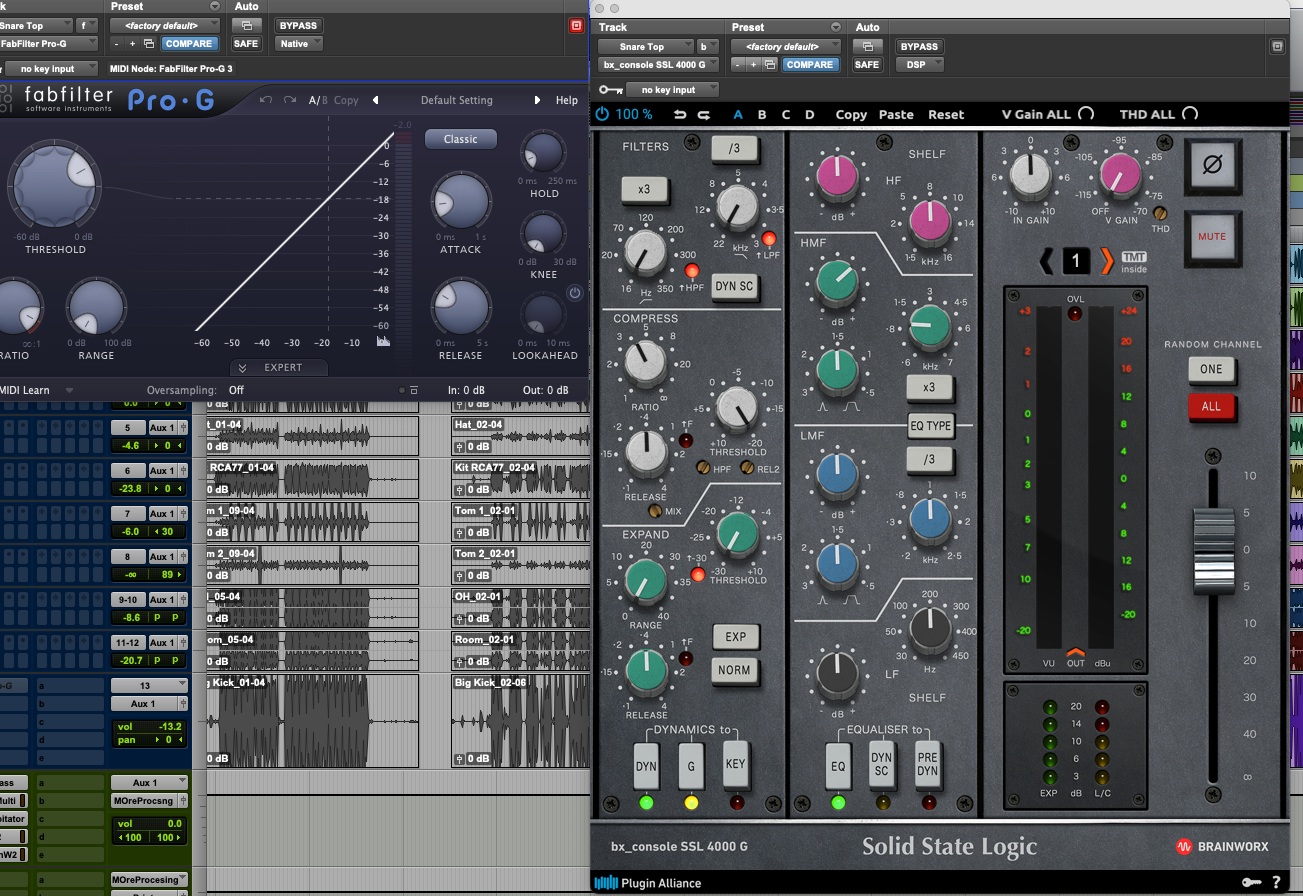Click the V Gain ALL knob icon

point(1086,114)
